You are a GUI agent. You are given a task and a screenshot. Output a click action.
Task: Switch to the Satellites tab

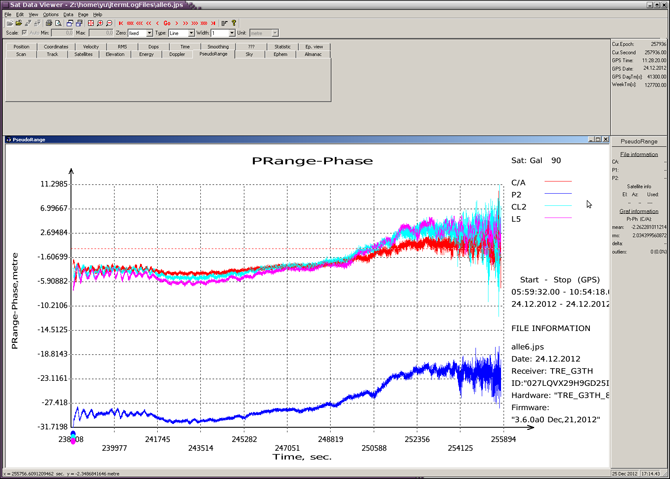coord(83,54)
